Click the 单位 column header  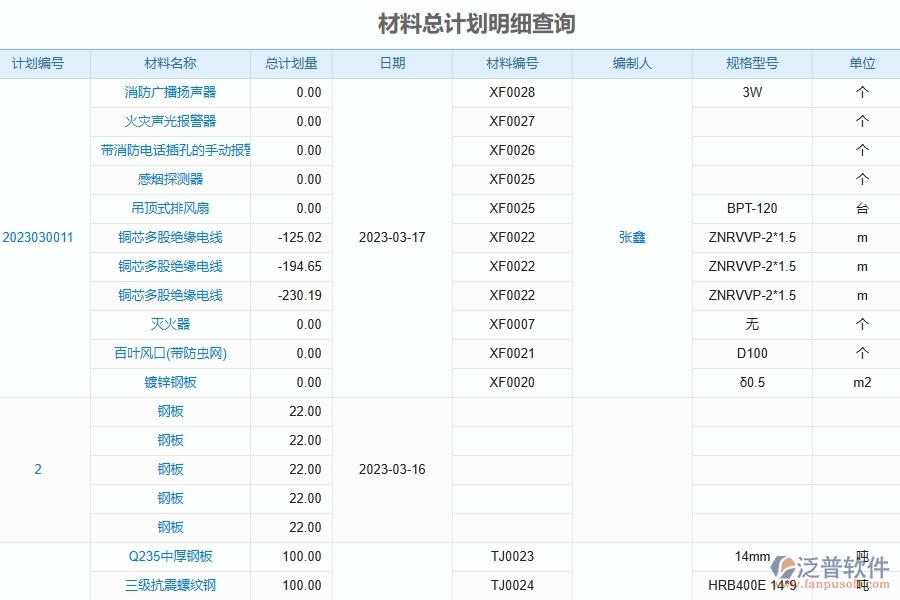(861, 63)
